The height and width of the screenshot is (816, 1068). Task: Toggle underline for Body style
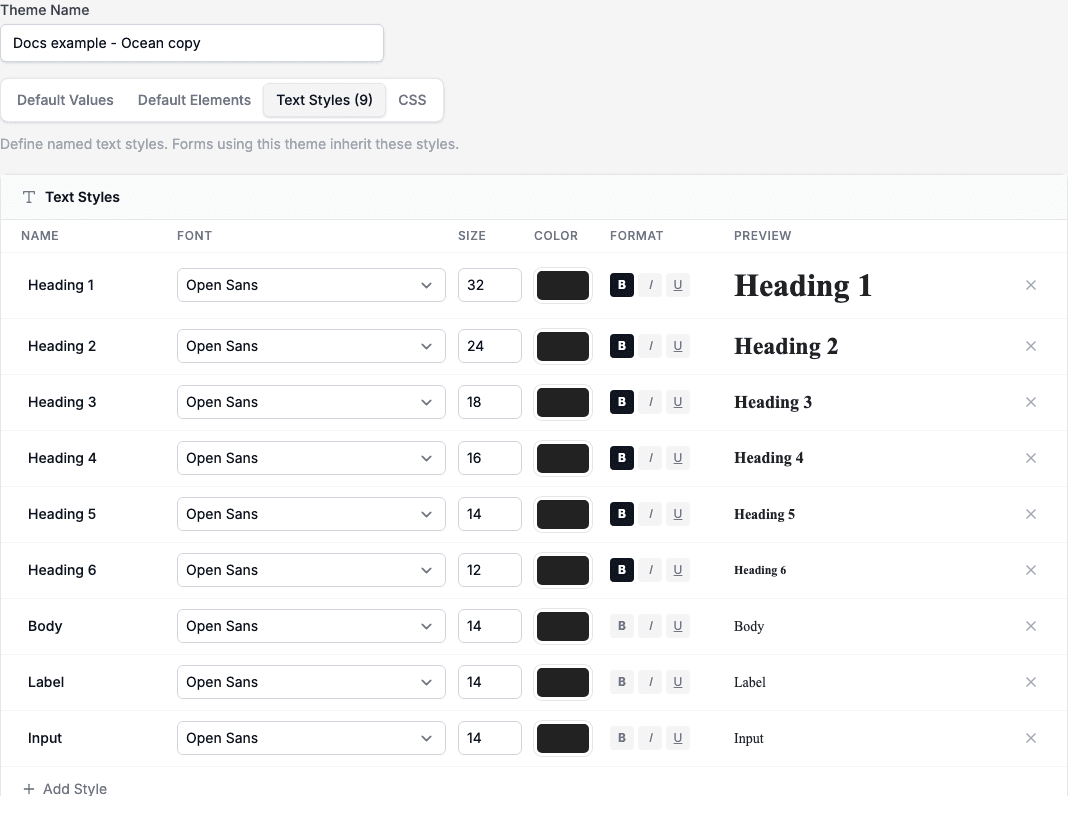pyautogui.click(x=678, y=626)
